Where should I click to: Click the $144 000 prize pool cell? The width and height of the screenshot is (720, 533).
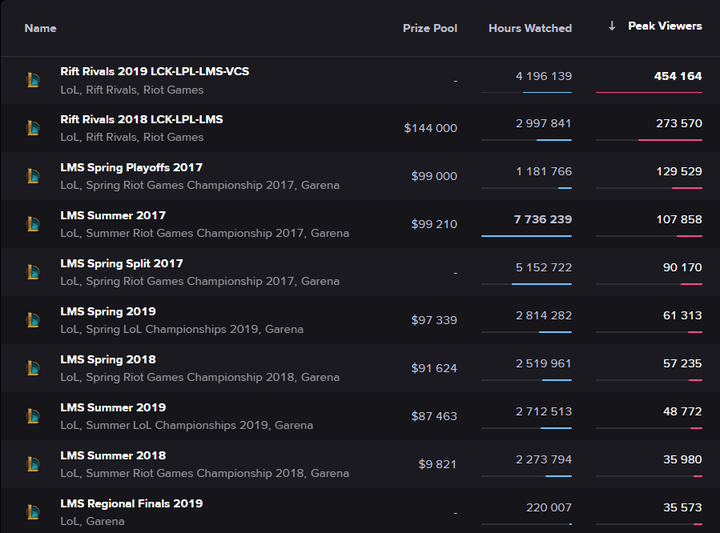click(430, 128)
